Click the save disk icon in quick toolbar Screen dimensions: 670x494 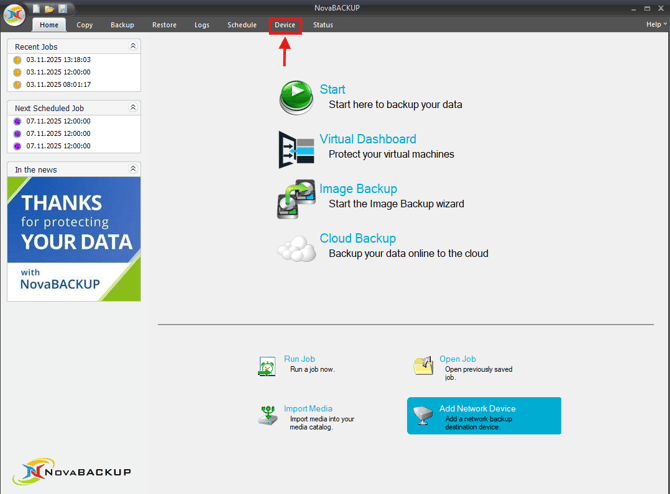pyautogui.click(x=62, y=8)
